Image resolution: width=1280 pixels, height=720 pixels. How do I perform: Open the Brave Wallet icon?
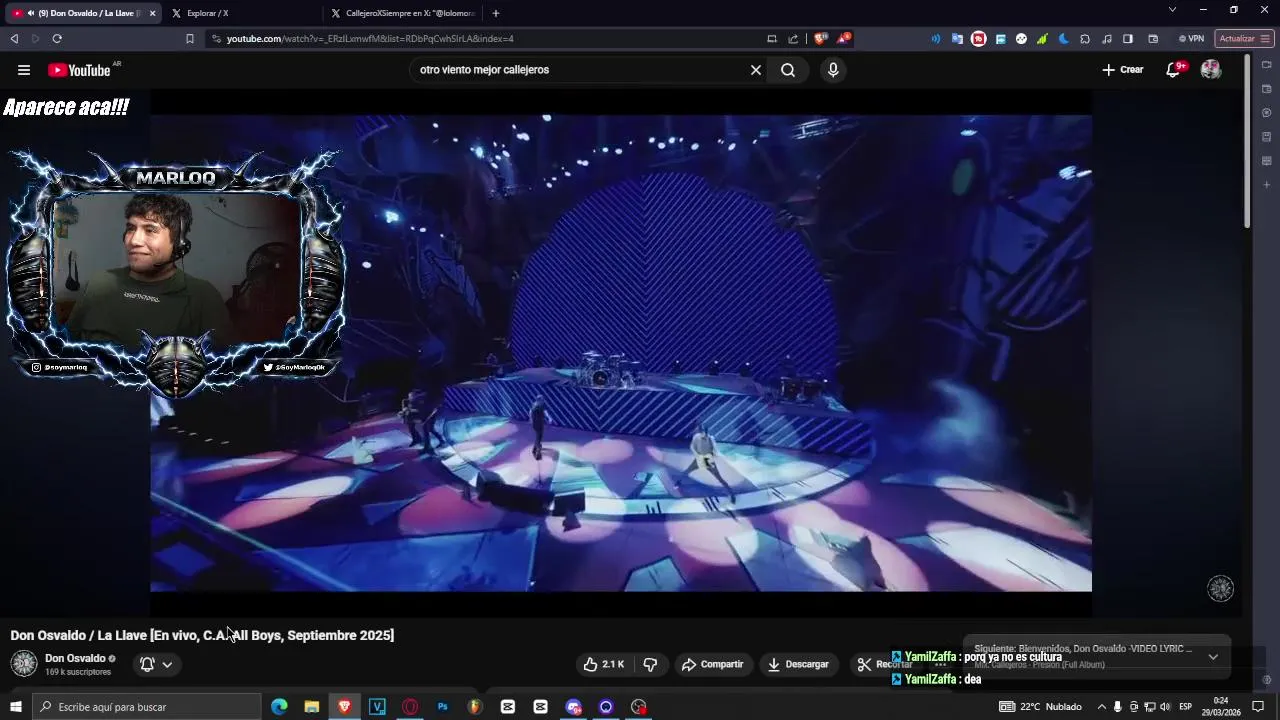pyautogui.click(x=1153, y=39)
